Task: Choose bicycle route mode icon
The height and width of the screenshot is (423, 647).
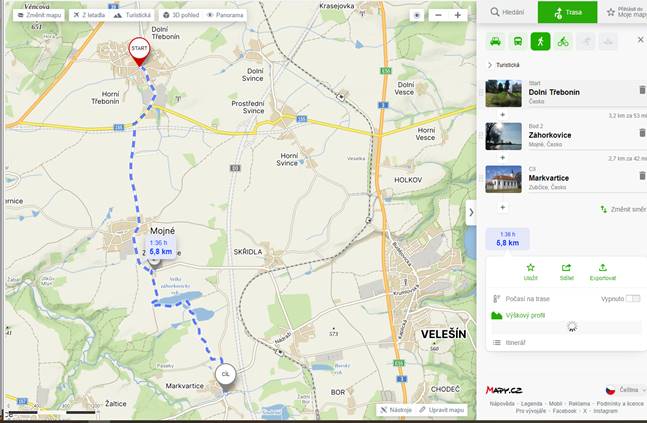Action: [x=563, y=41]
